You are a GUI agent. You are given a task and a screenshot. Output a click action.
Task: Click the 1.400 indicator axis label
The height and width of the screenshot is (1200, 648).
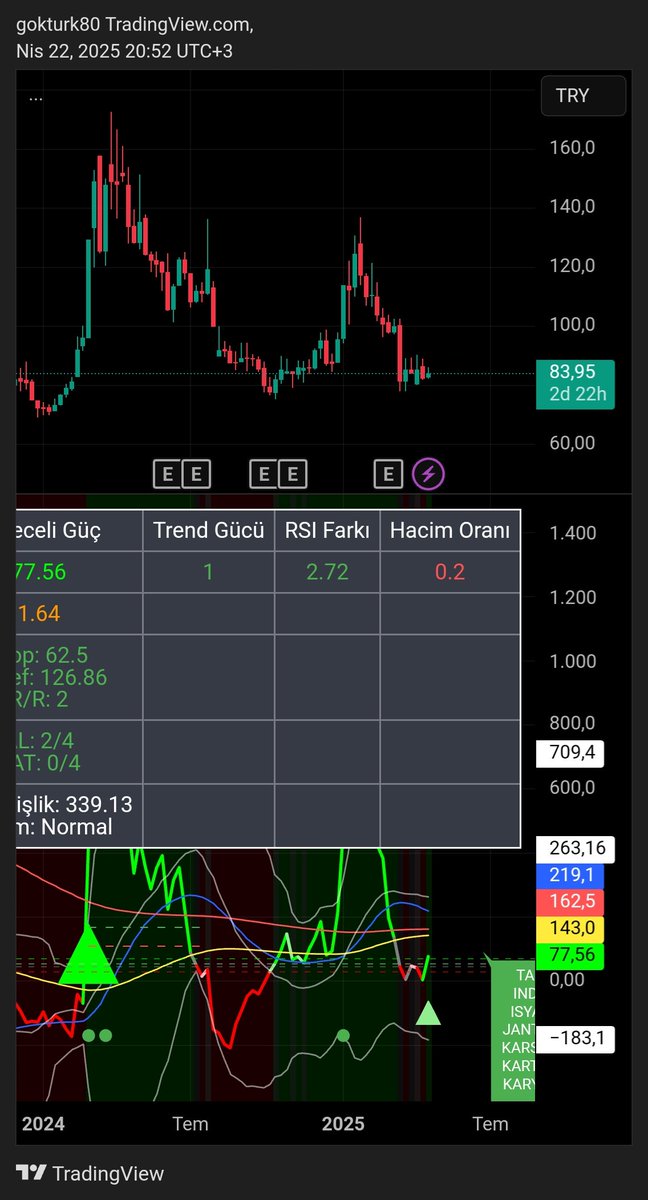(x=571, y=533)
